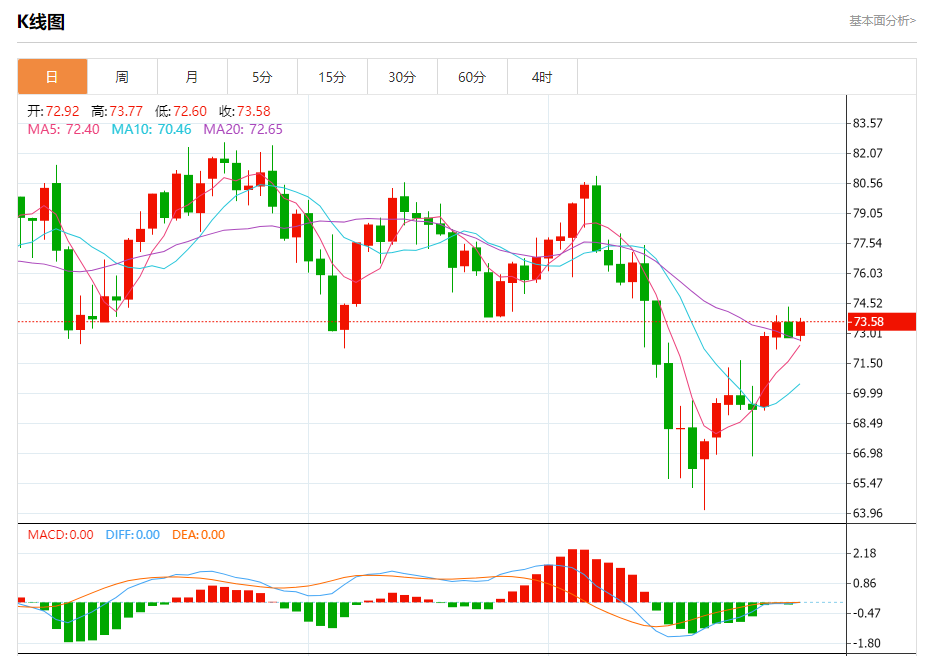Click the latest red candlestick at chart right
Viewport: 927px width, 656px height.
800,328
